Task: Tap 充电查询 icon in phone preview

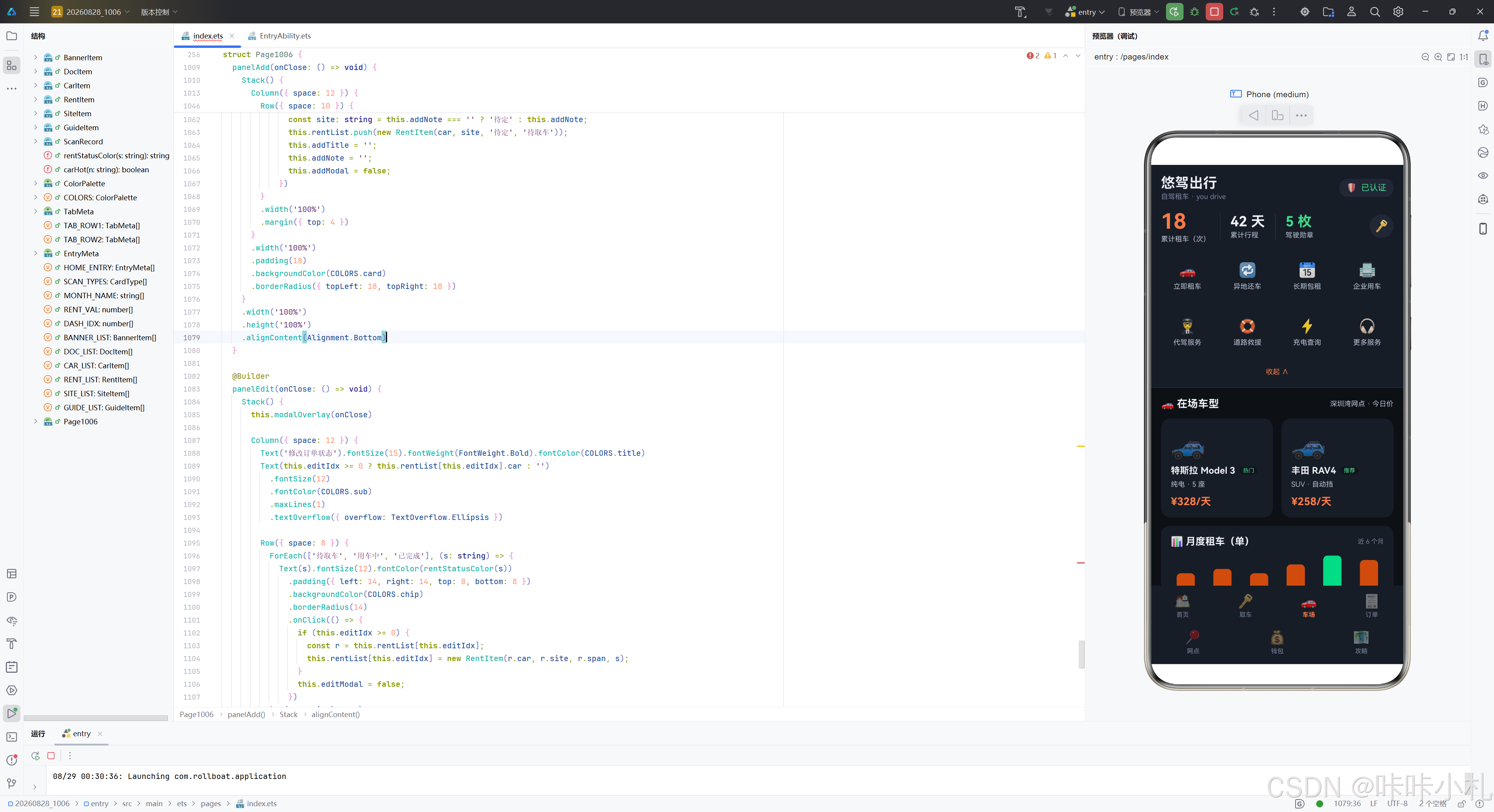Action: point(1307,332)
